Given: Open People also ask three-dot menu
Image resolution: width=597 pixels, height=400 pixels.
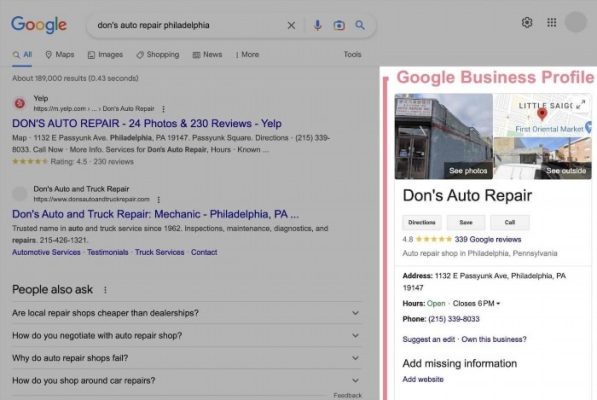Looking at the screenshot, I should click(x=105, y=290).
